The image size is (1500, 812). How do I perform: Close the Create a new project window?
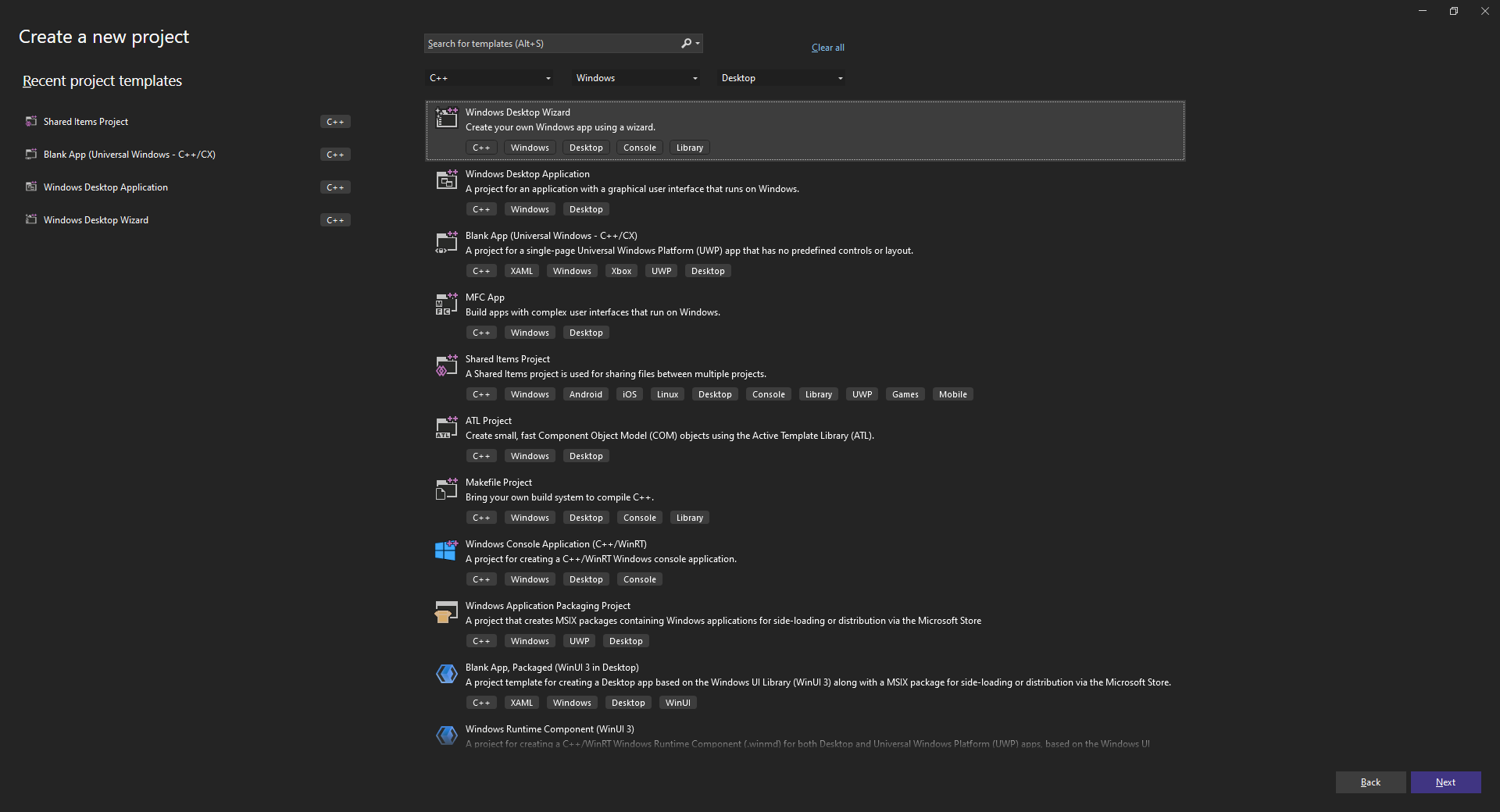[1484, 11]
